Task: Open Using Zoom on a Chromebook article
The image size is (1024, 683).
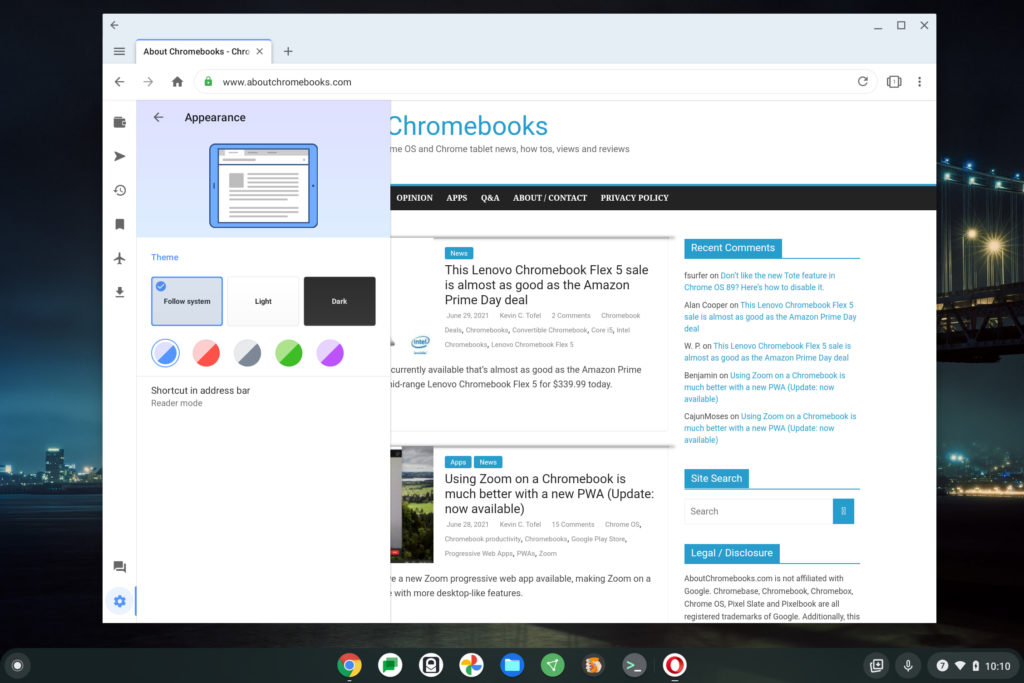Action: [x=549, y=494]
